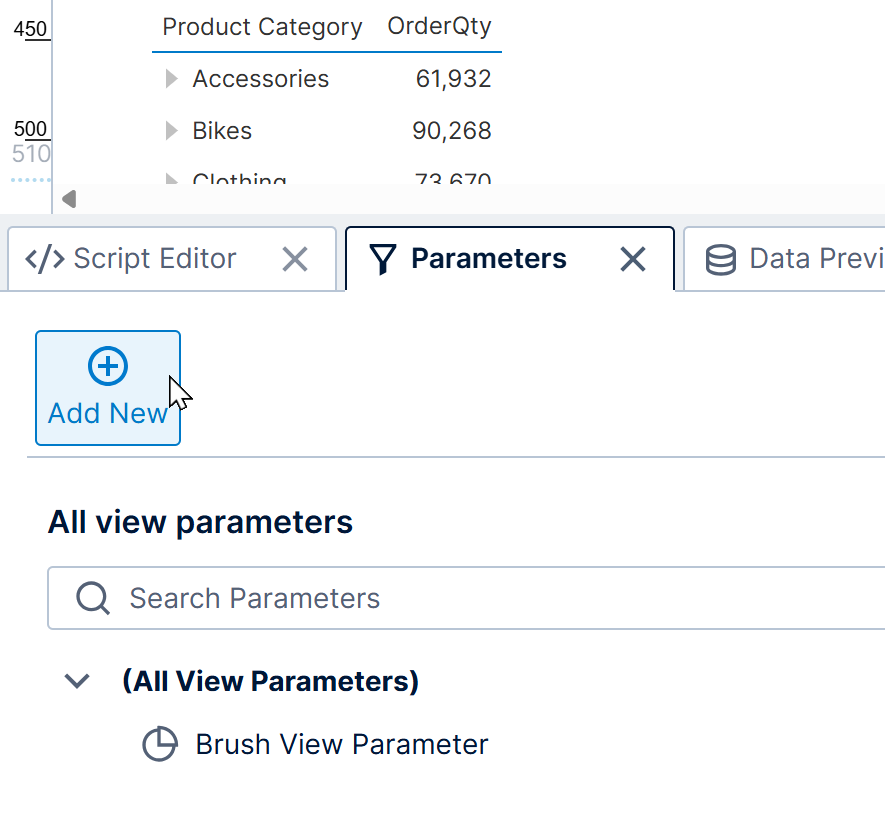Collapse the (All View Parameters) group chevron

[x=77, y=681]
